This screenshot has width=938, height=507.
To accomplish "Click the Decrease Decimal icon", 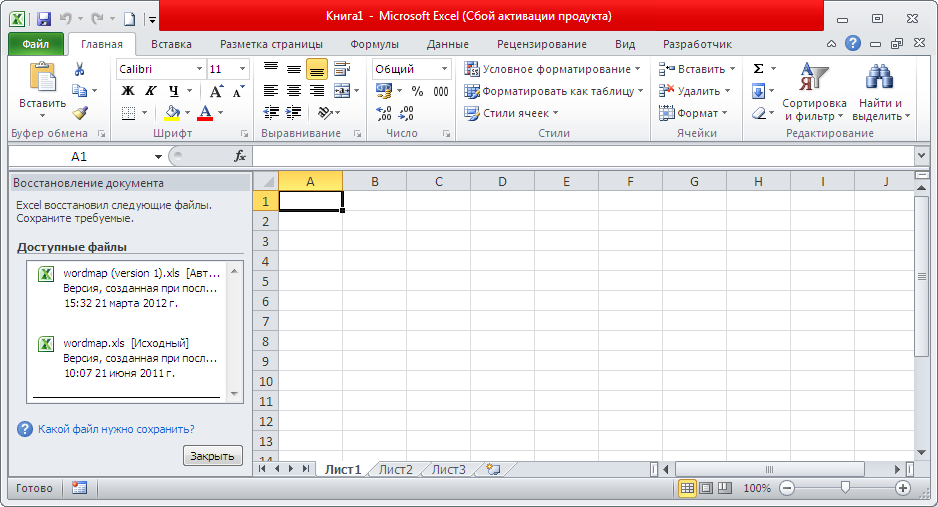I will (406, 113).
